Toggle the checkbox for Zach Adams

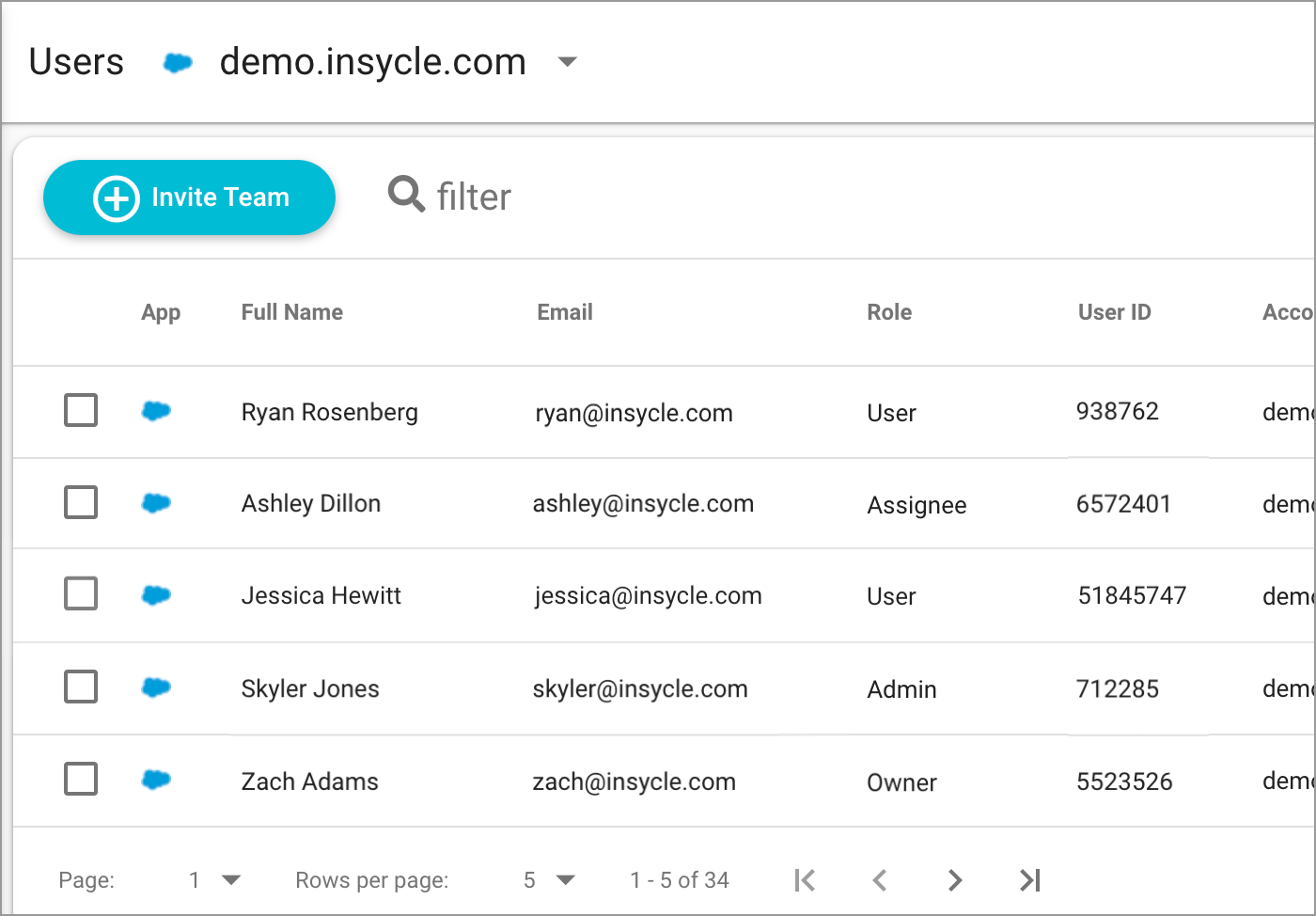coord(81,779)
